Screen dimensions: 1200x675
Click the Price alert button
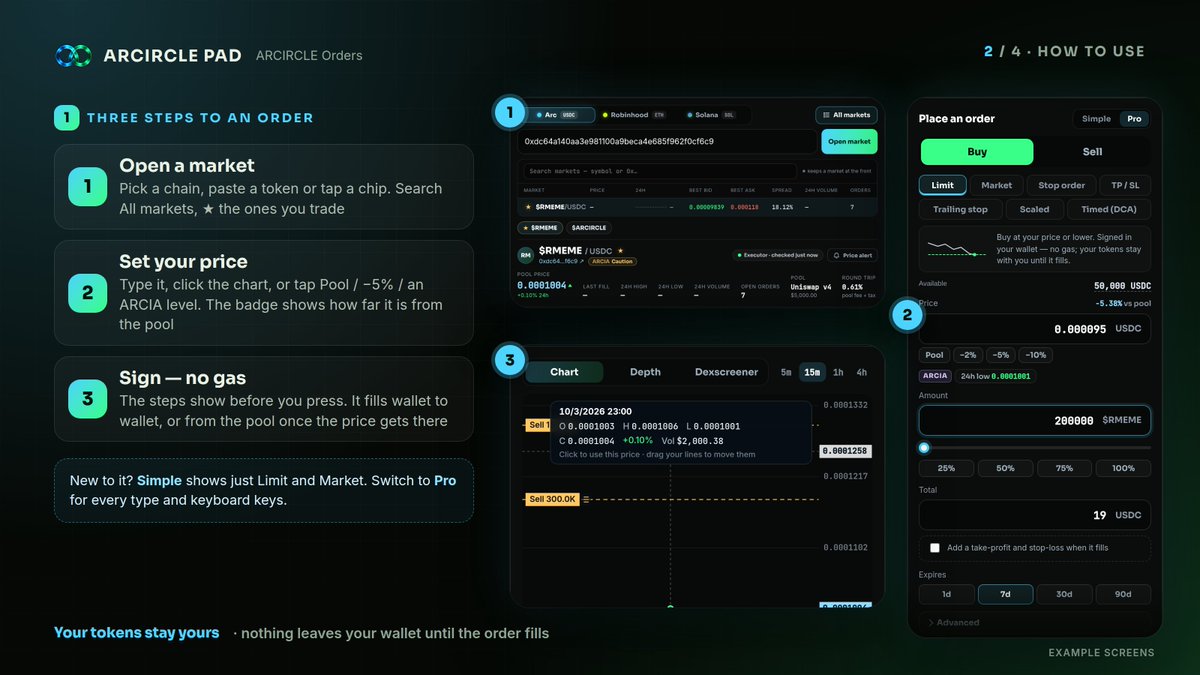(x=851, y=255)
